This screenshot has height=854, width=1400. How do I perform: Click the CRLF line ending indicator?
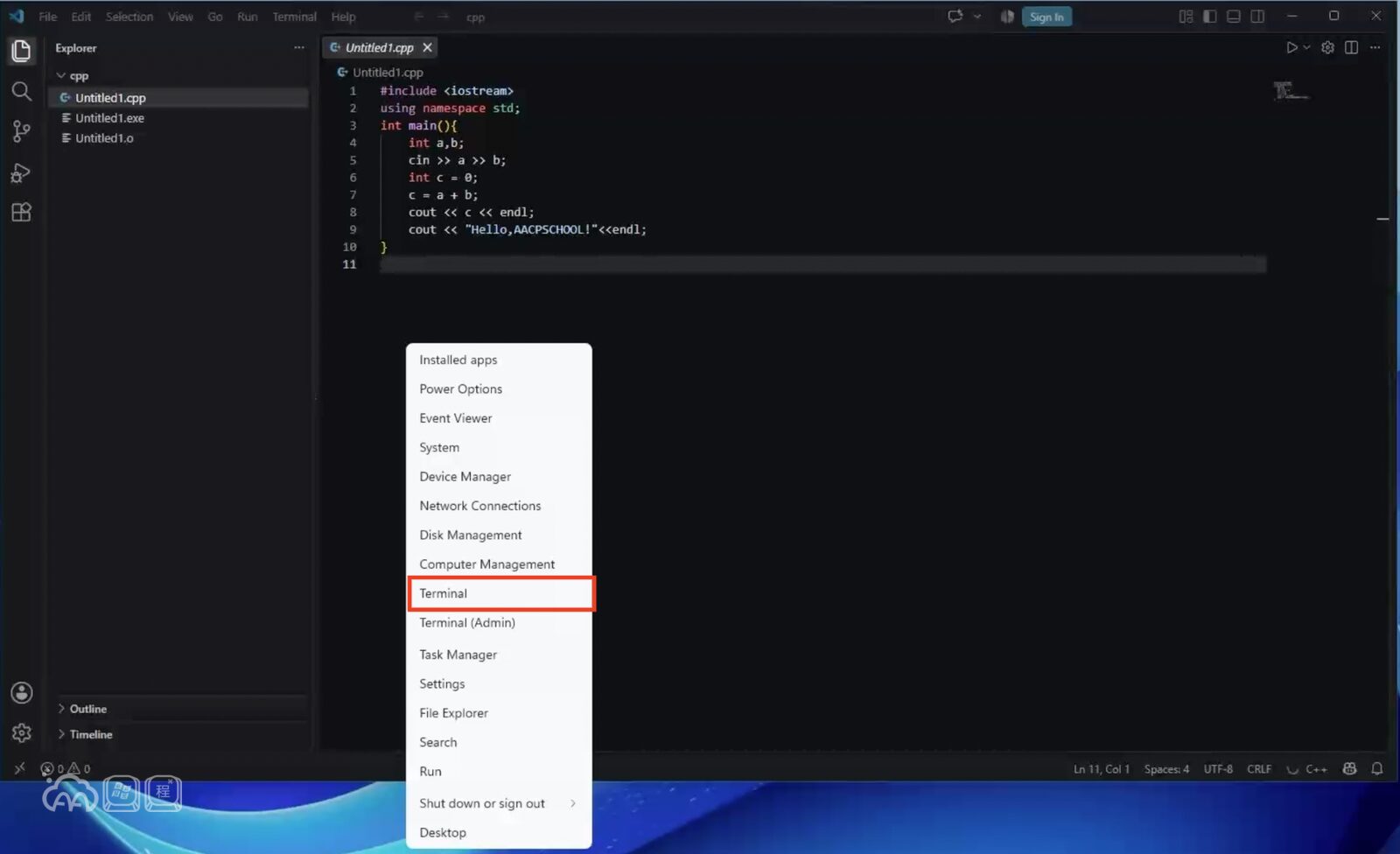pos(1259,769)
